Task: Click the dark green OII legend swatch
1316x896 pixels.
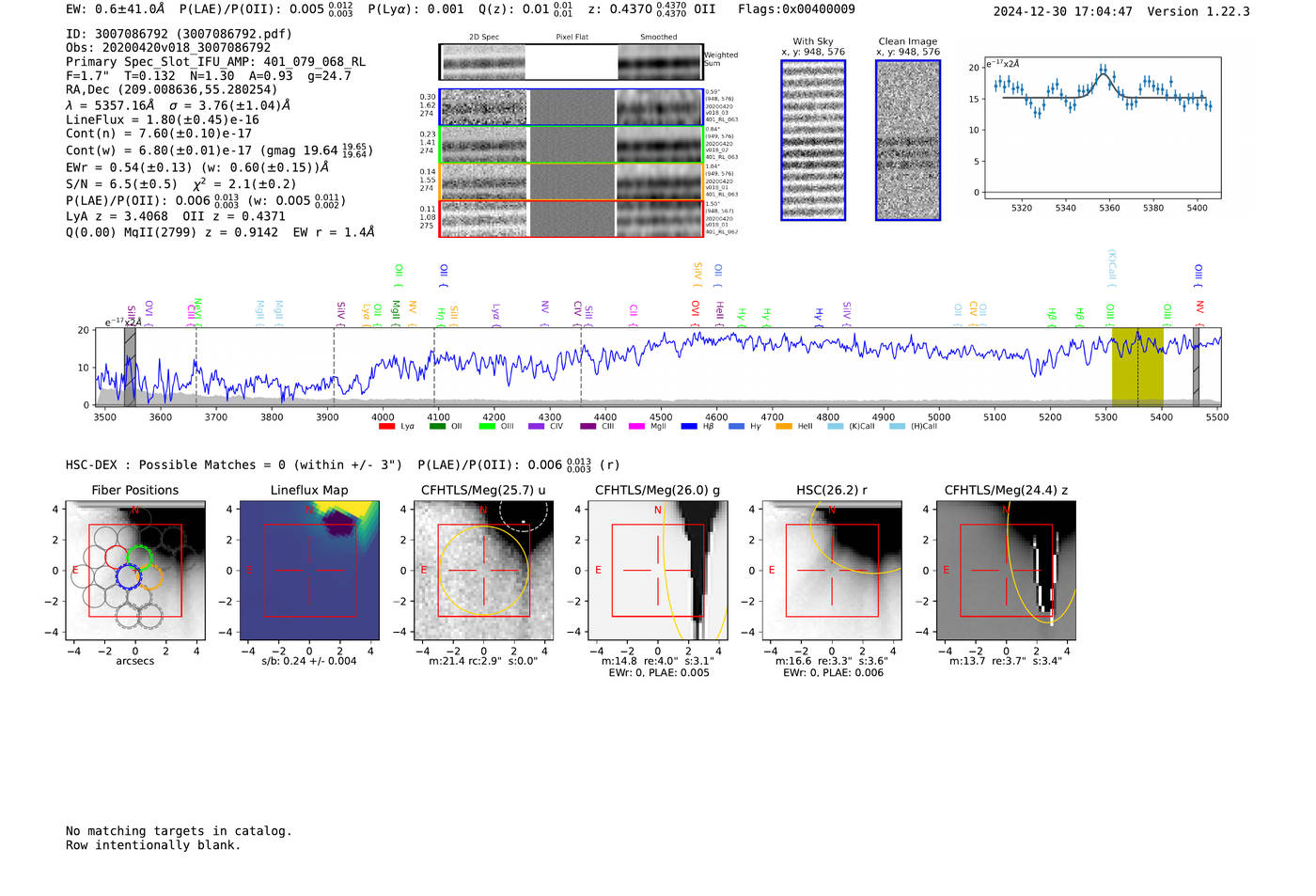Action: pos(437,427)
